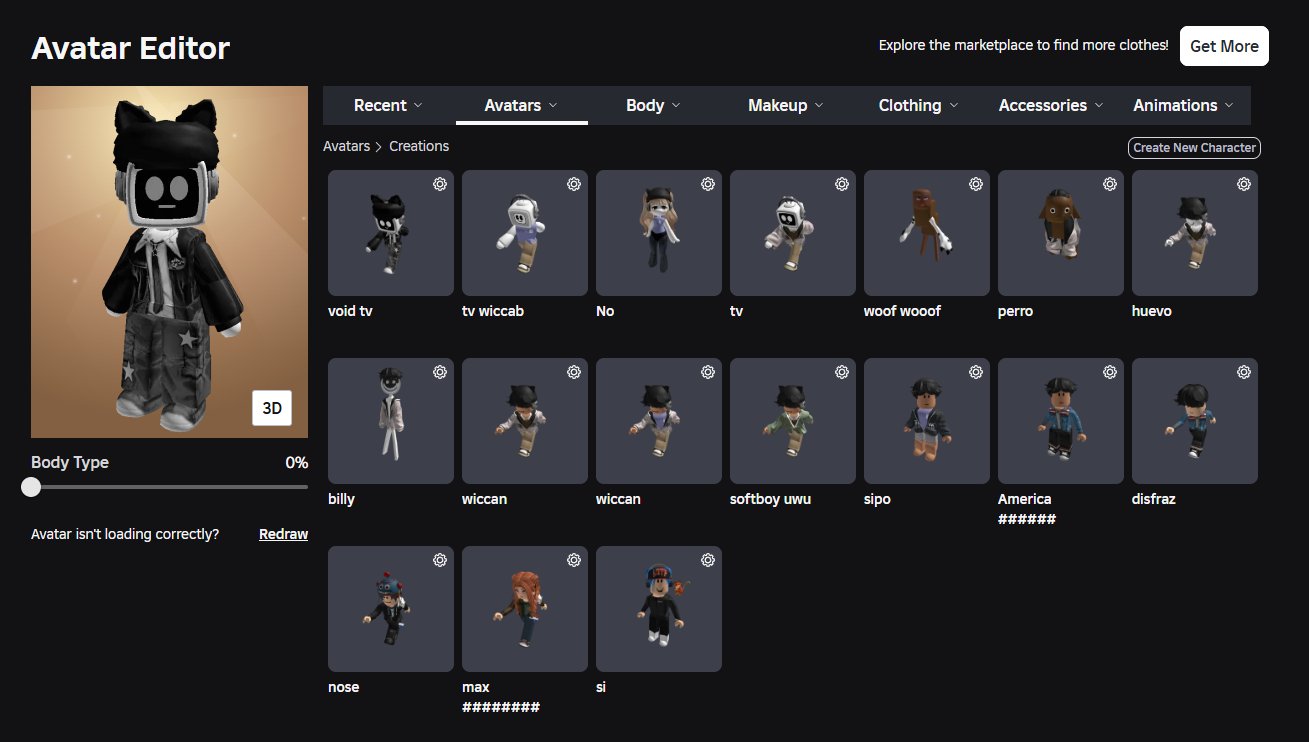The height and width of the screenshot is (742, 1309).
Task: Select the max avatar thumbnail
Action: 525,609
